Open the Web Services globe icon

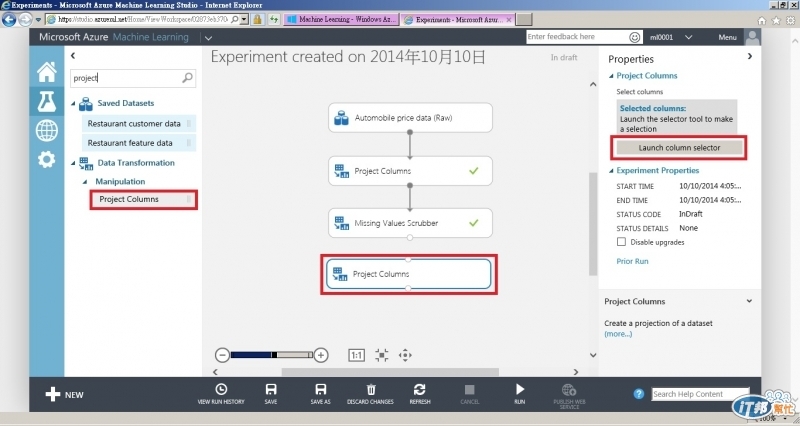coord(46,130)
